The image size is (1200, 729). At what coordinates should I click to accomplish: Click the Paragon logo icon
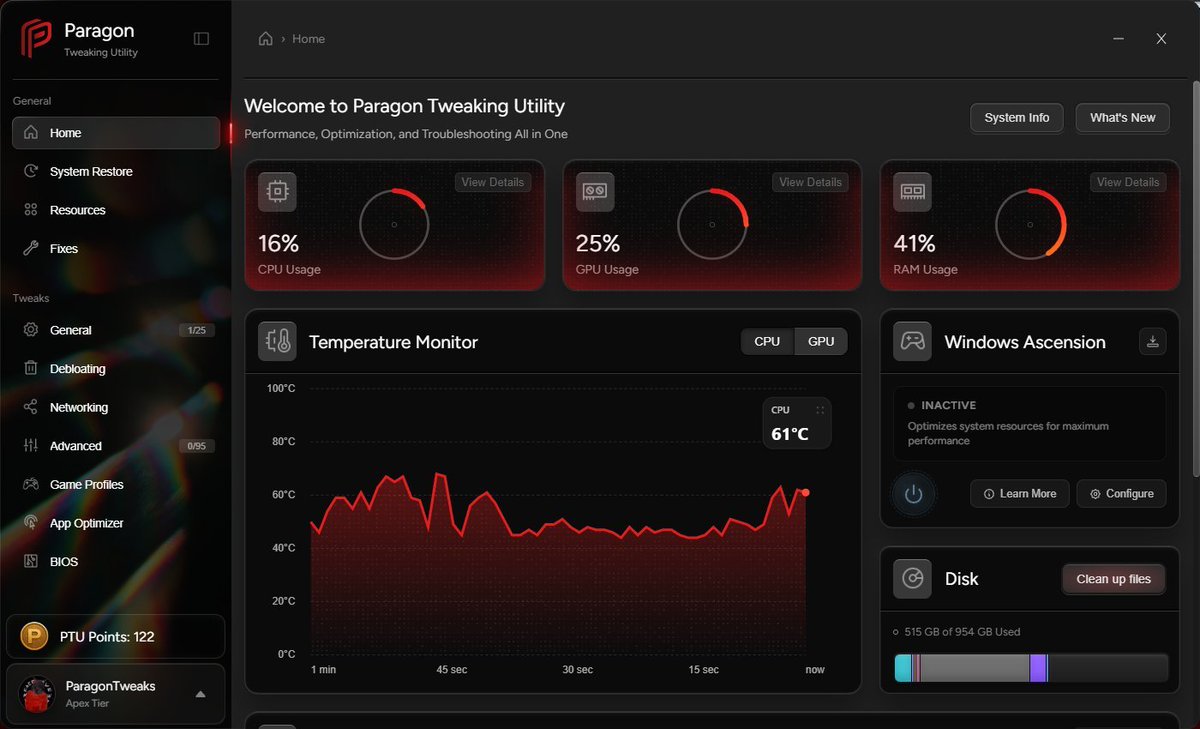pyautogui.click(x=37, y=39)
